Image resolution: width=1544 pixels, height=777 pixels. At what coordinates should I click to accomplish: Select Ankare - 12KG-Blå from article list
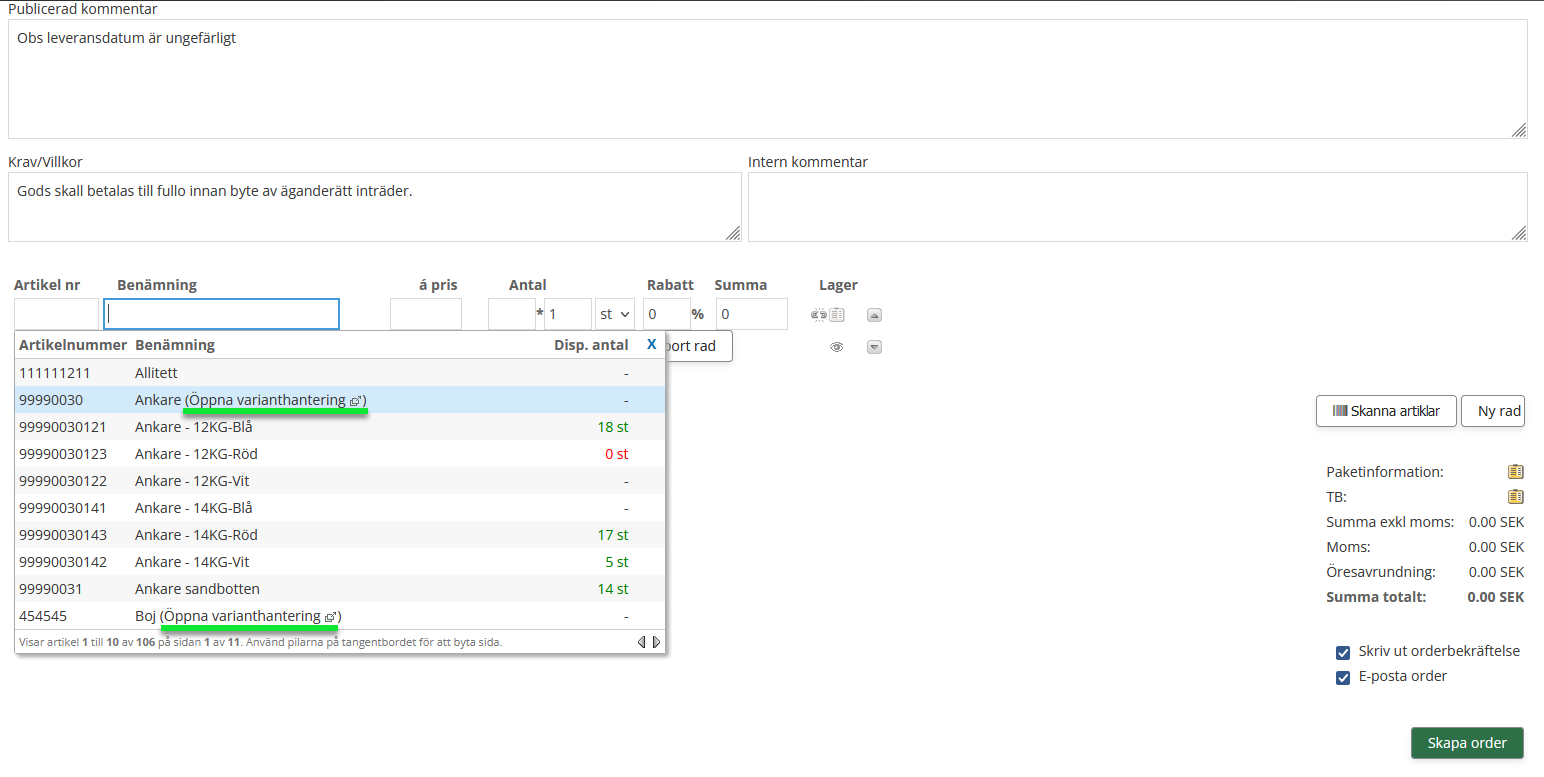point(194,427)
